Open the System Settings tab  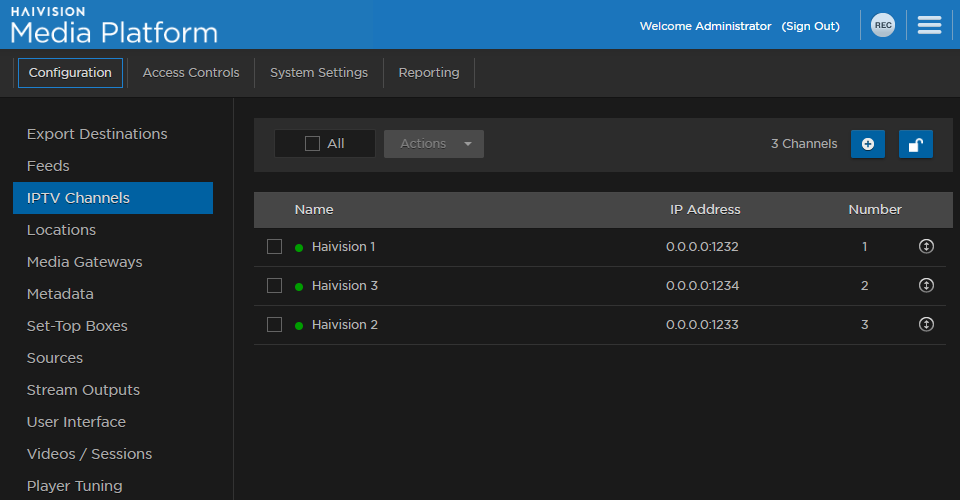click(319, 73)
